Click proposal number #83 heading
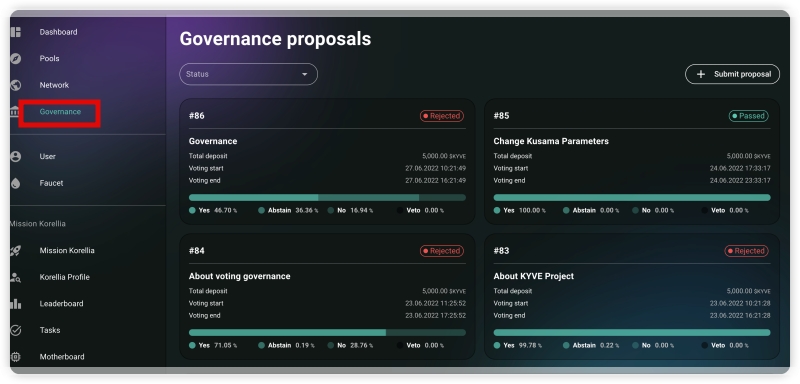The height and width of the screenshot is (384, 800). pos(501,251)
